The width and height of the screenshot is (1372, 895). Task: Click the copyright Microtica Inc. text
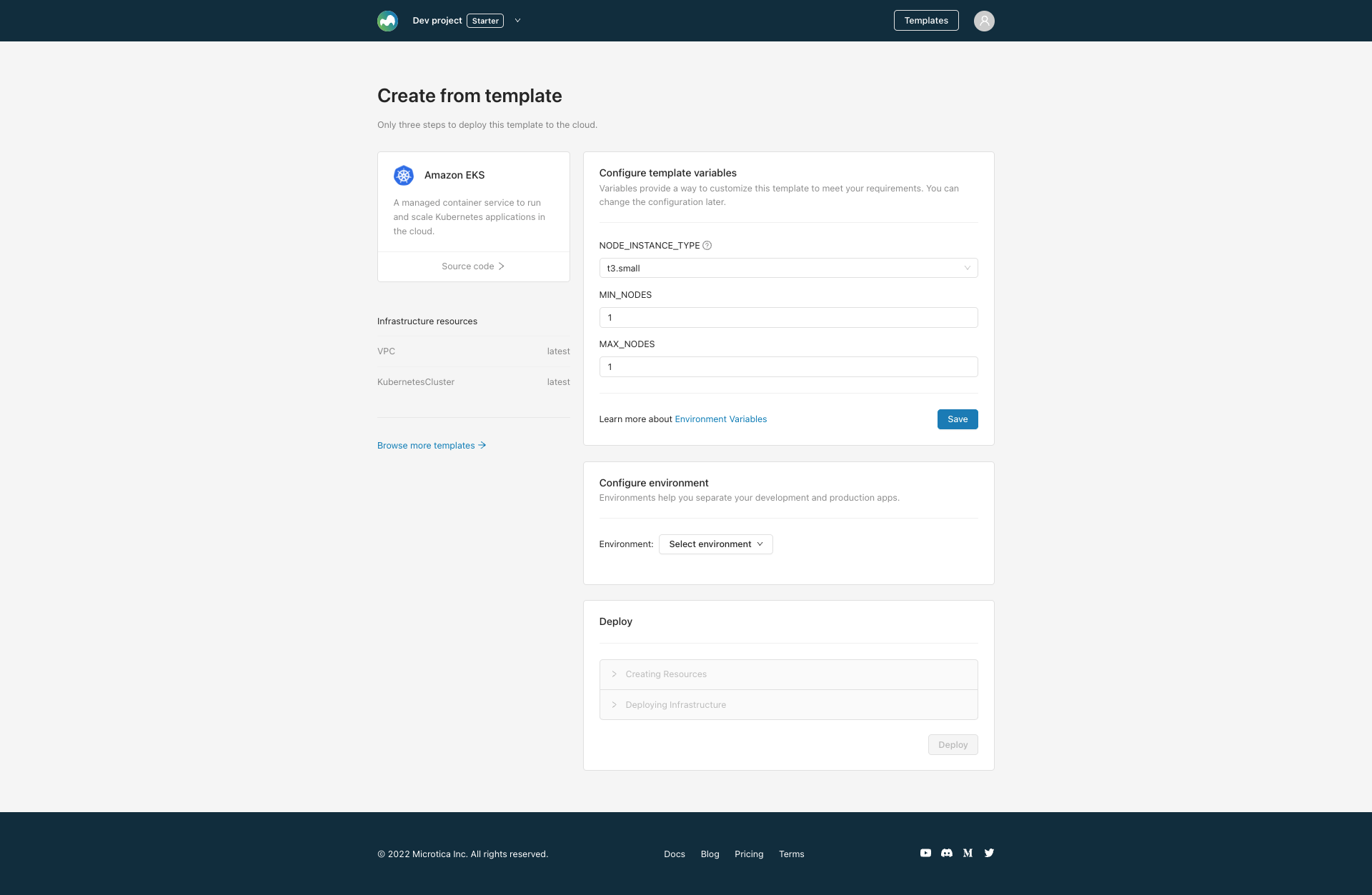pos(462,854)
